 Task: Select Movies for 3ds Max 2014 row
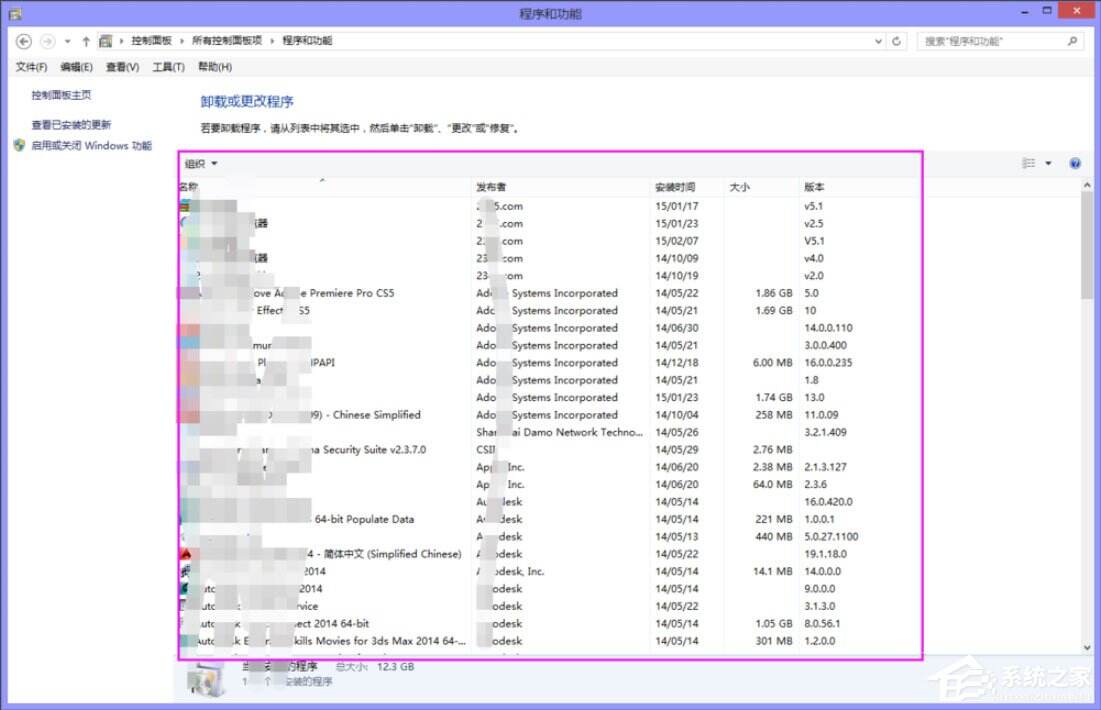click(548, 640)
